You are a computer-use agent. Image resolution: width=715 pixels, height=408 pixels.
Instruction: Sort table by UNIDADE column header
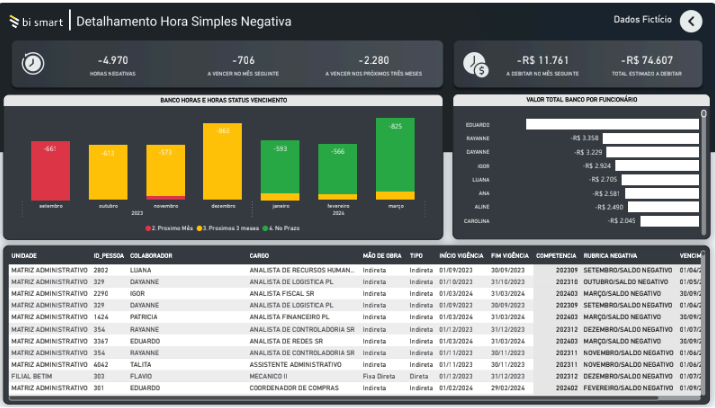pyautogui.click(x=24, y=256)
